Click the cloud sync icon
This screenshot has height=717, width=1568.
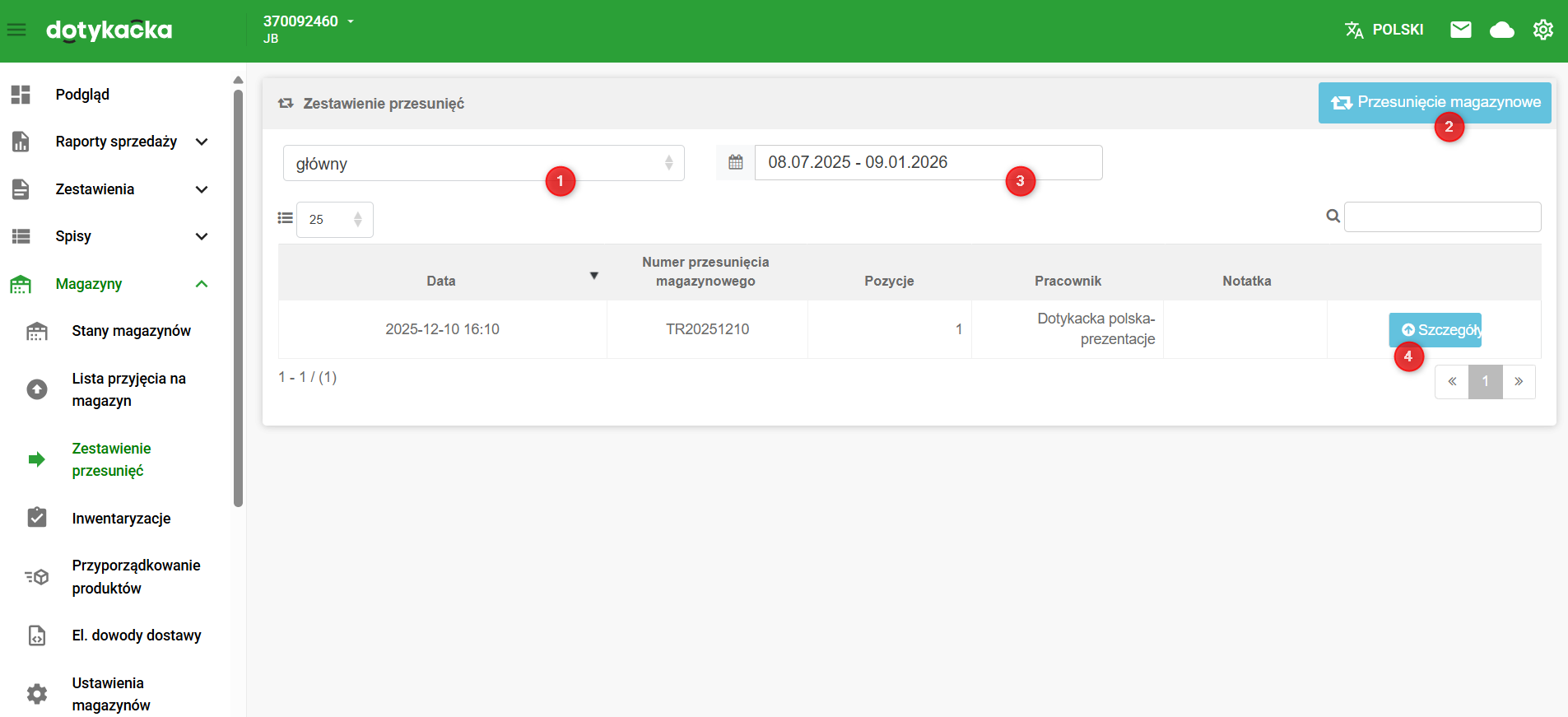click(1501, 30)
